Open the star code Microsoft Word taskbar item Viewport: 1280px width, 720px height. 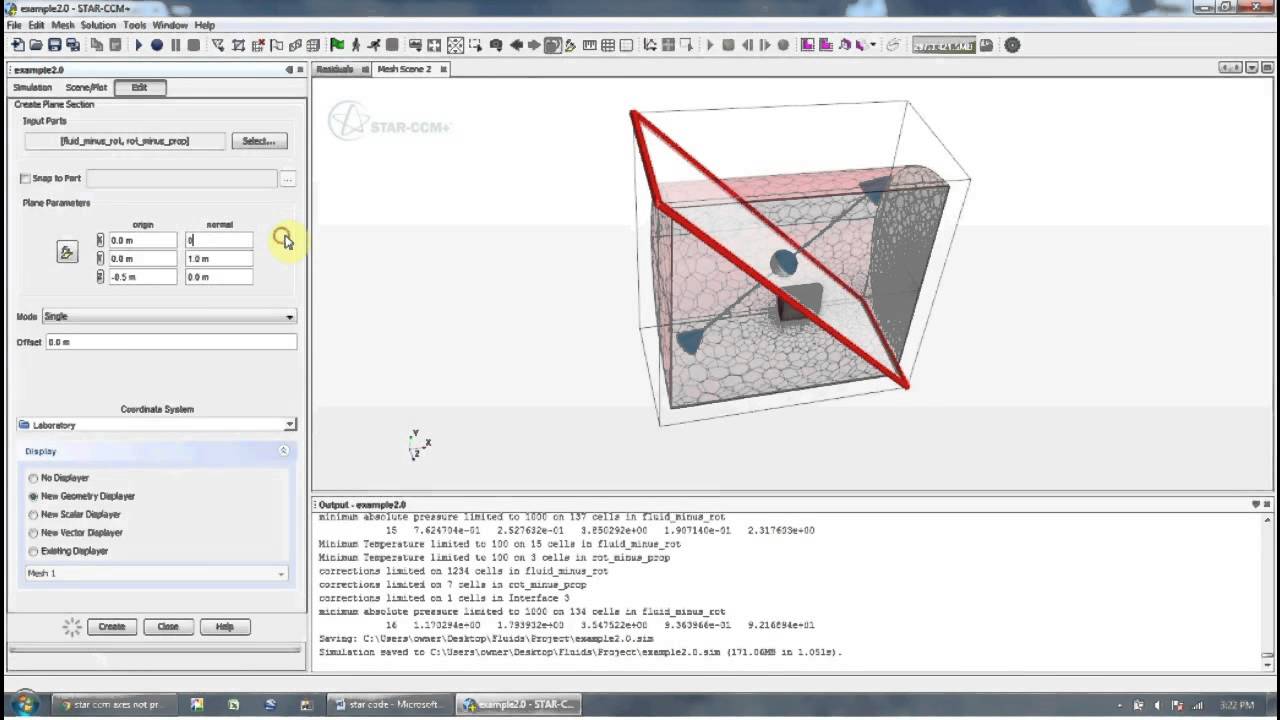tap(389, 704)
